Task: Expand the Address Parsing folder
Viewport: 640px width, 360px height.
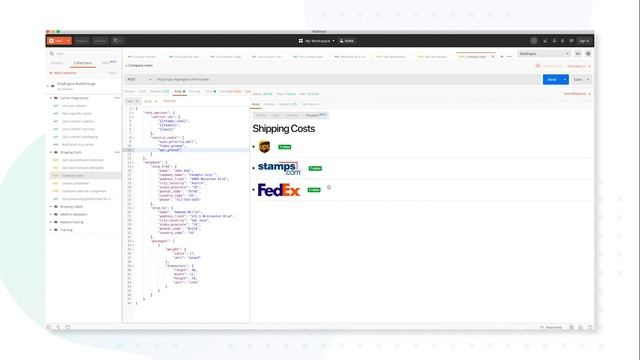Action: [51, 222]
